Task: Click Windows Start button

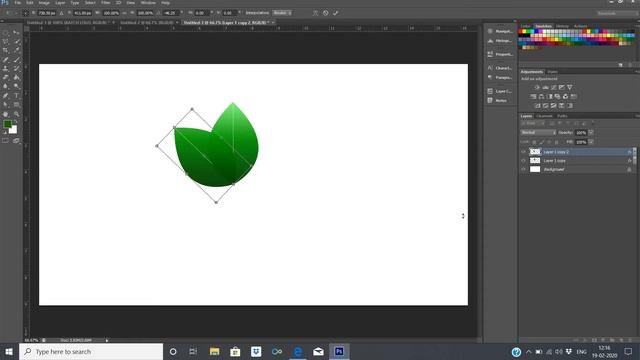Action: [x=9, y=352]
